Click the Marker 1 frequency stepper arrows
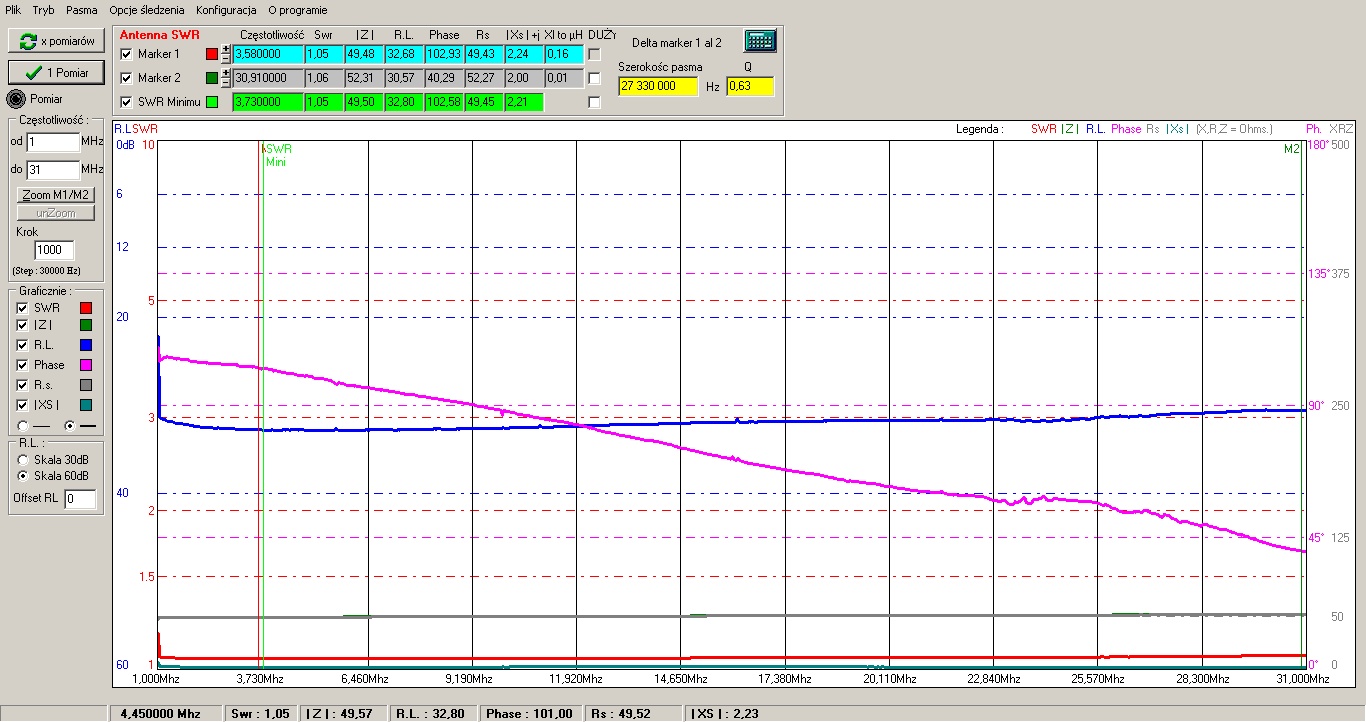 click(x=226, y=54)
